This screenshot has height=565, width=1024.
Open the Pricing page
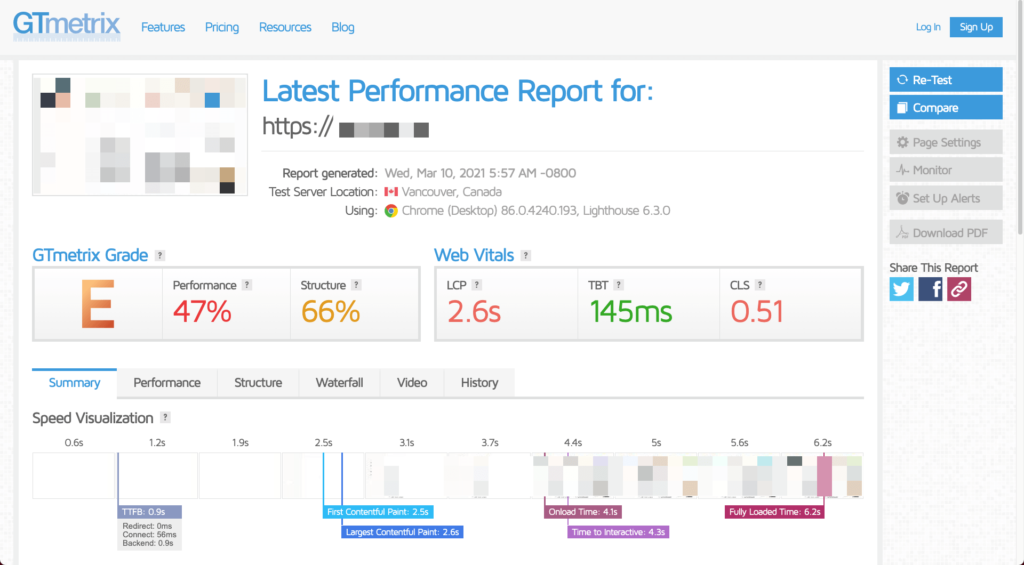(x=221, y=27)
